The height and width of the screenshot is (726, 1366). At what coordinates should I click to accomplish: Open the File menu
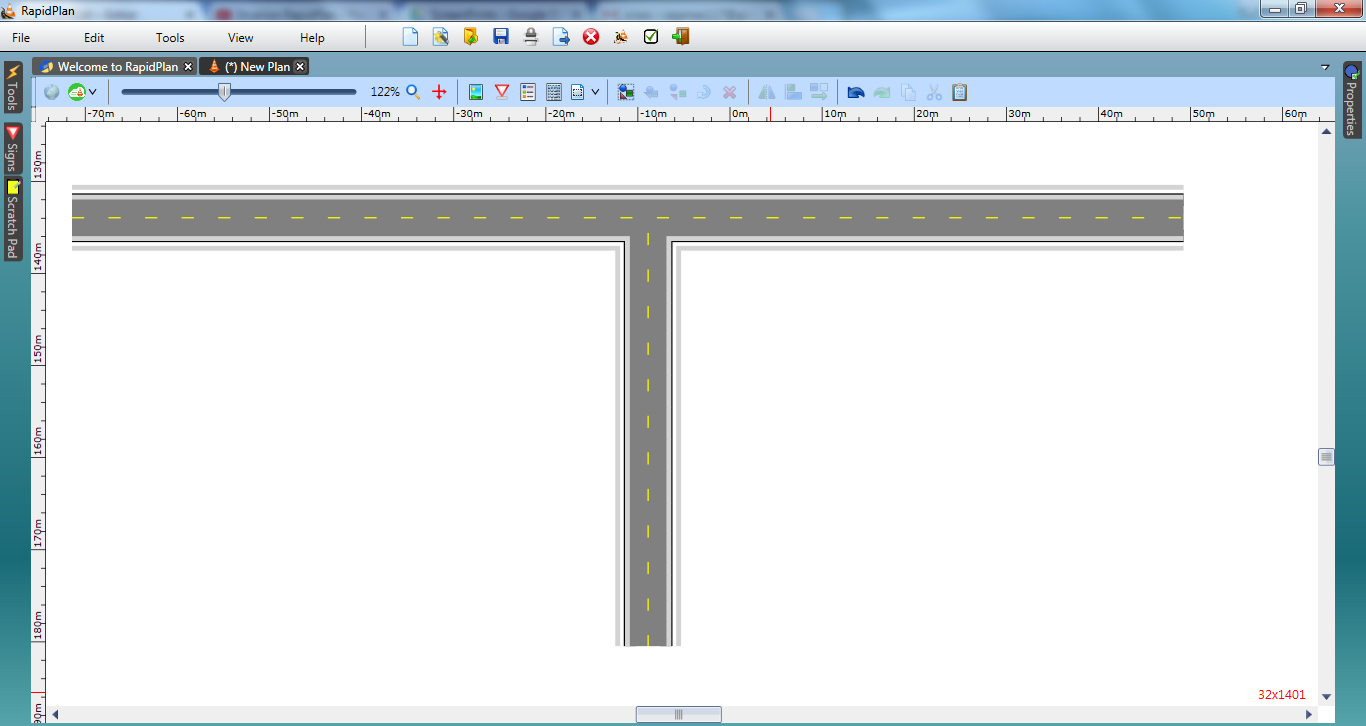21,38
